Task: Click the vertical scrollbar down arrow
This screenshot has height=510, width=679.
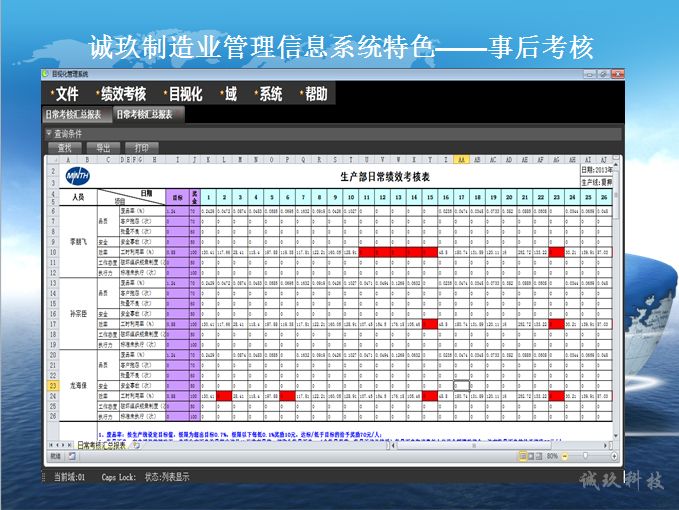Action: tap(616, 436)
